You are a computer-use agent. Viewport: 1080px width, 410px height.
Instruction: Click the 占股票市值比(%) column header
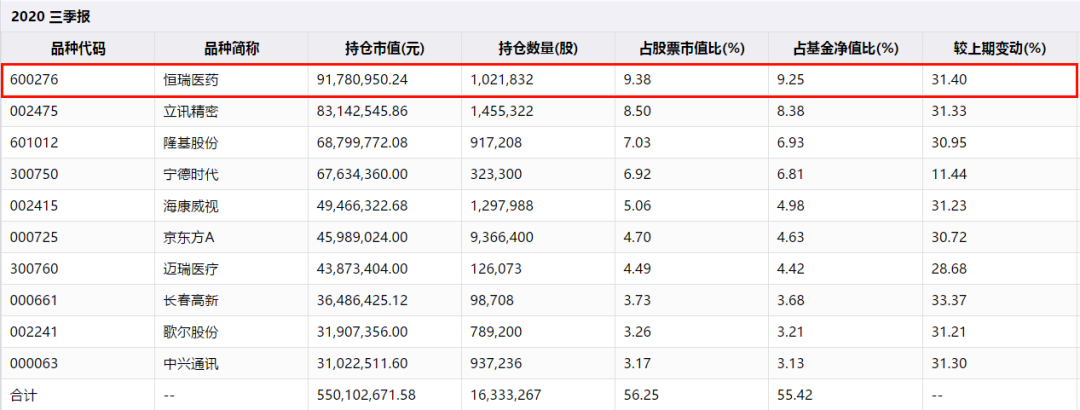click(692, 48)
